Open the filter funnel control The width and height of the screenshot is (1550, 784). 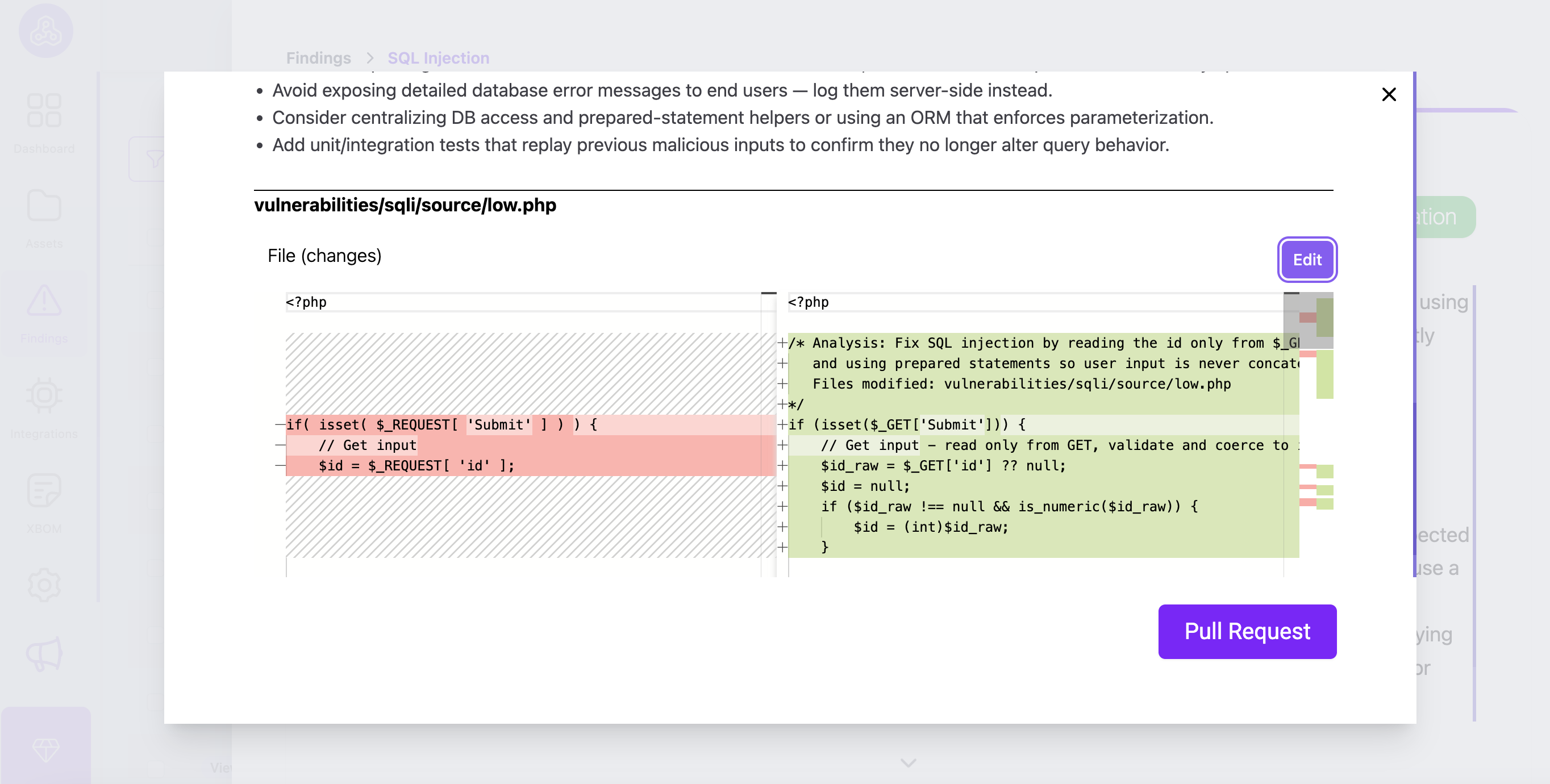click(x=155, y=159)
